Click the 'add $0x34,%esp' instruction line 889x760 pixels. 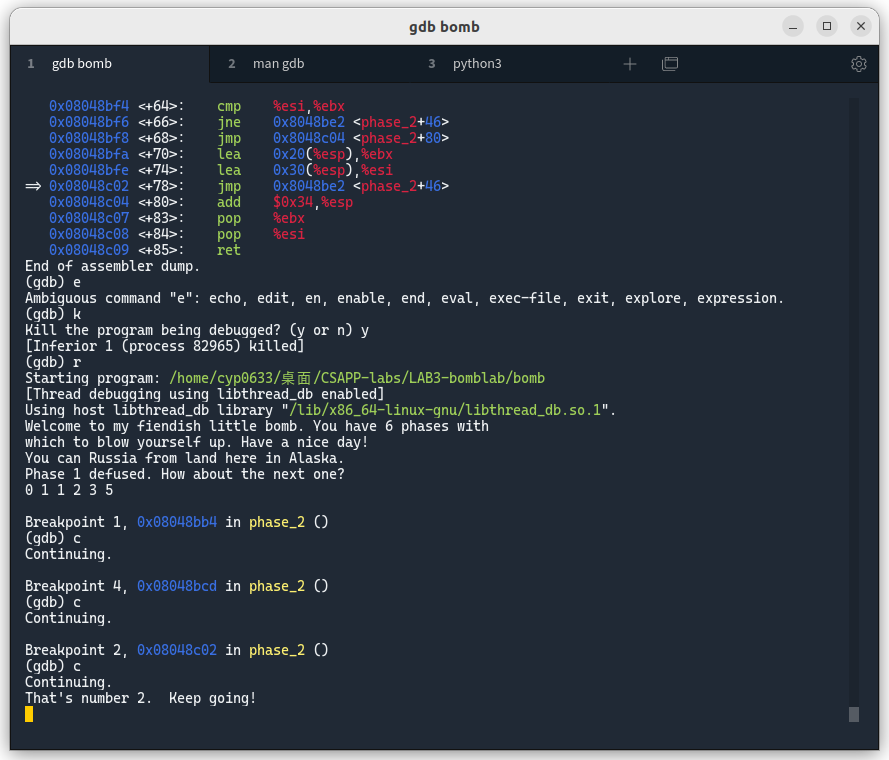point(201,202)
